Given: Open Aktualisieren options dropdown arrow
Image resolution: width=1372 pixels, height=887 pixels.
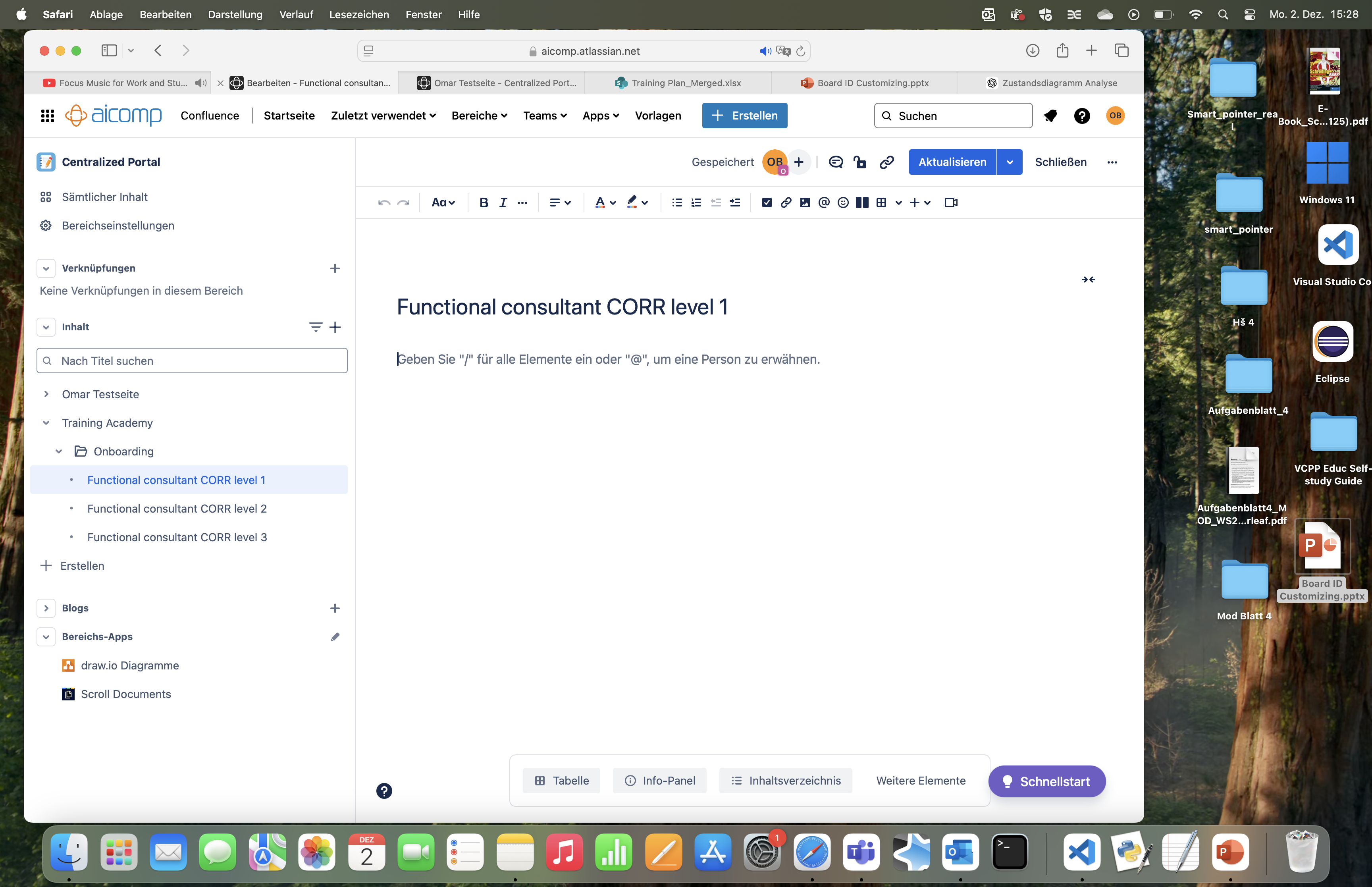Looking at the screenshot, I should [x=1010, y=162].
